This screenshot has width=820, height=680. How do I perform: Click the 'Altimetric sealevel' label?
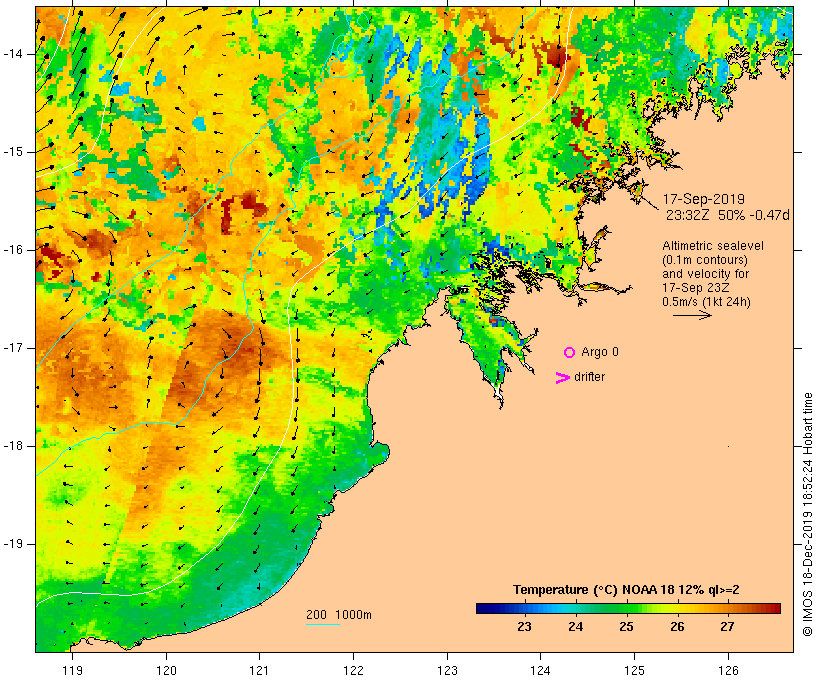pyautogui.click(x=713, y=246)
